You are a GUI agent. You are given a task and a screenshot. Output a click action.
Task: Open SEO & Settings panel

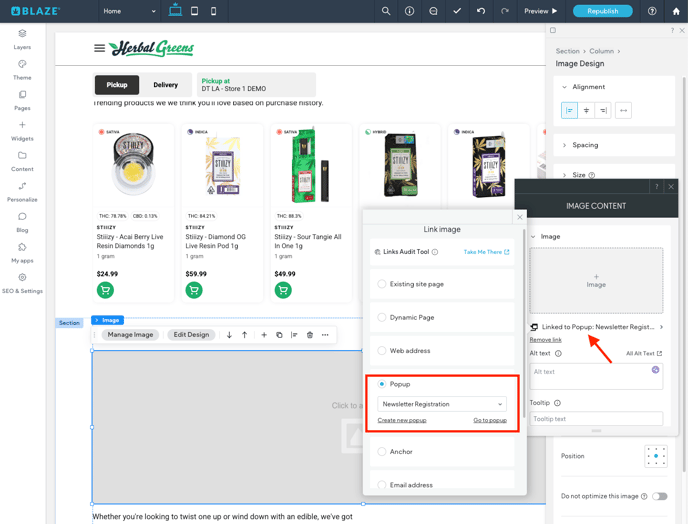[22, 283]
